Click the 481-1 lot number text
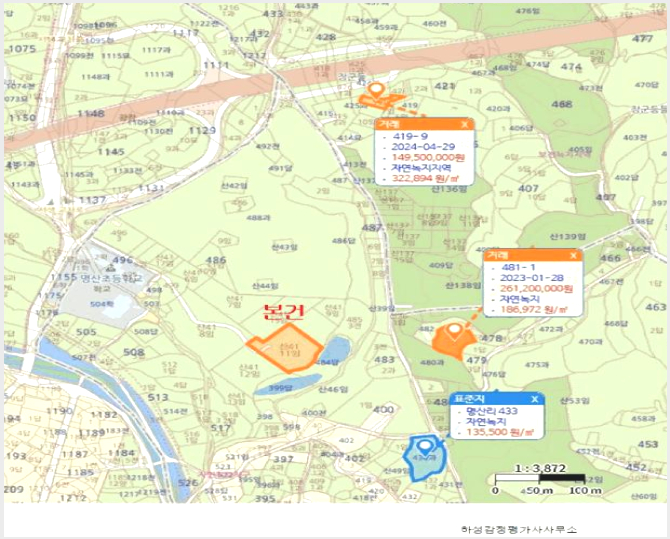670x539 pixels. coord(518,268)
